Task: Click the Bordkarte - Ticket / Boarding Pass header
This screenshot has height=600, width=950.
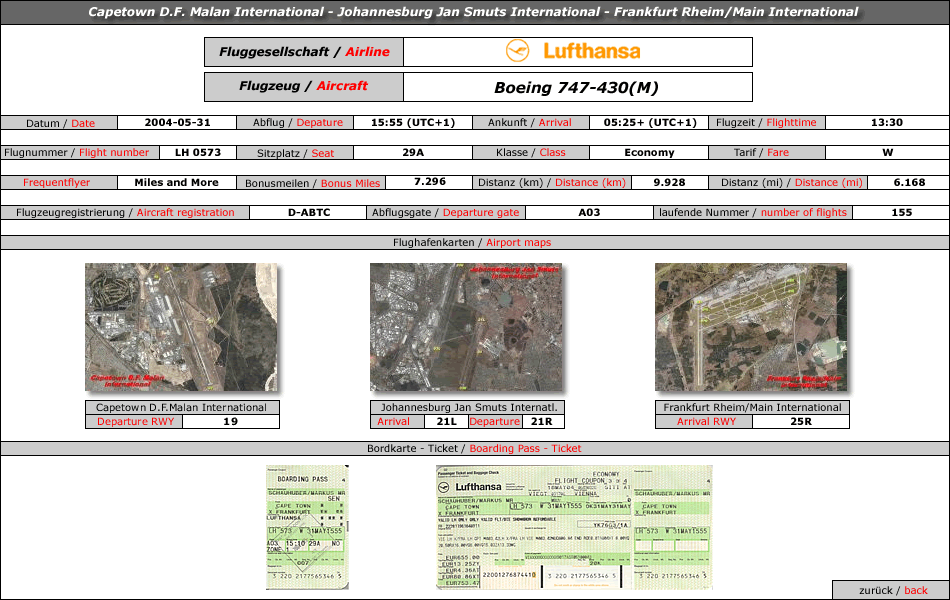Action: tap(474, 448)
